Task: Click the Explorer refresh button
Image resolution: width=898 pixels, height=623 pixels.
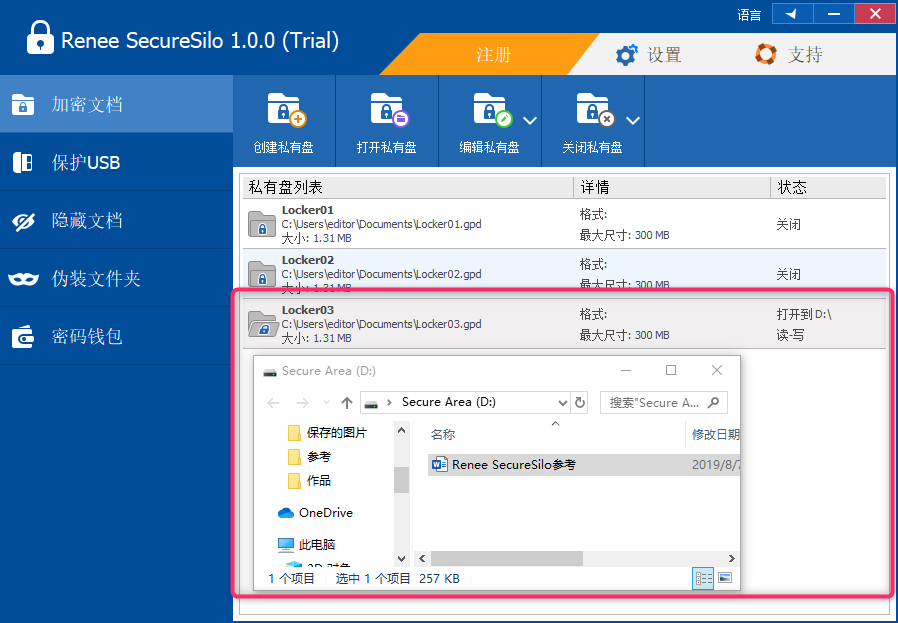Action: (x=580, y=403)
